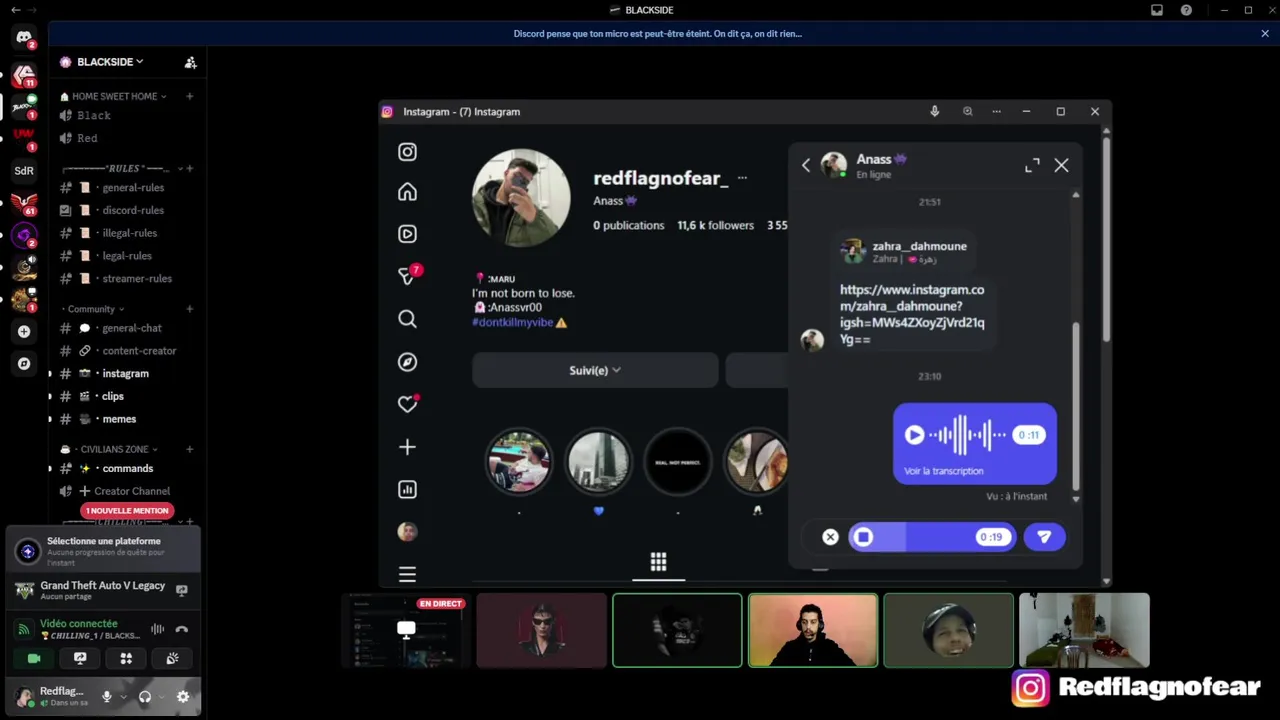Viewport: 1280px width, 720px height.
Task: Collapse the CIVILIANS ZONE category
Action: pos(110,449)
